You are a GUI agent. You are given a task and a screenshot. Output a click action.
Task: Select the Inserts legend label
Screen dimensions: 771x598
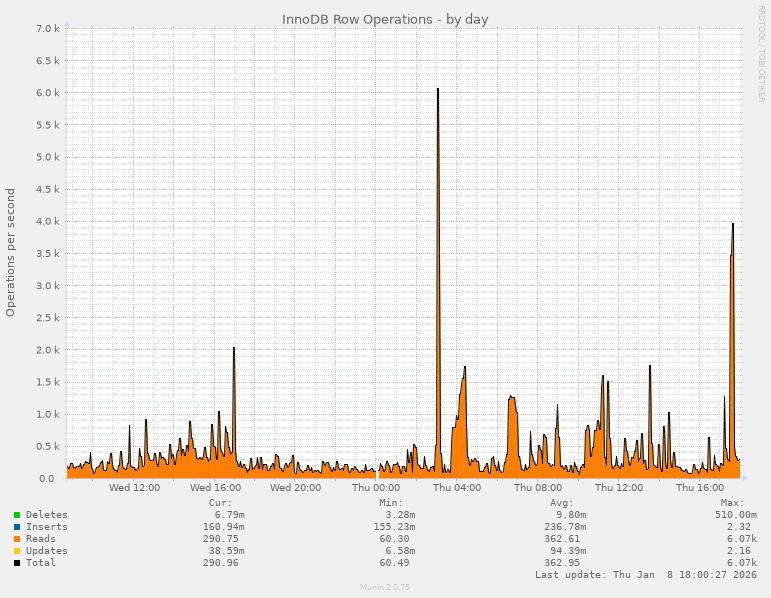47,527
